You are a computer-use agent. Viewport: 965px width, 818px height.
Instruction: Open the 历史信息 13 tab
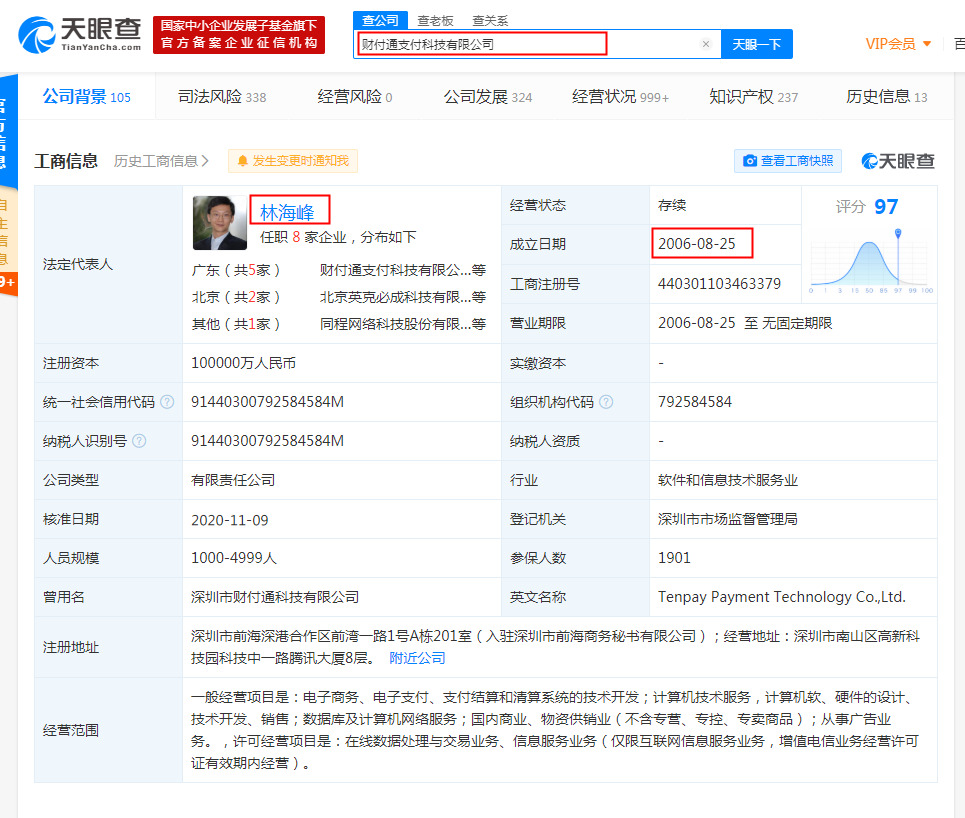coord(887,97)
